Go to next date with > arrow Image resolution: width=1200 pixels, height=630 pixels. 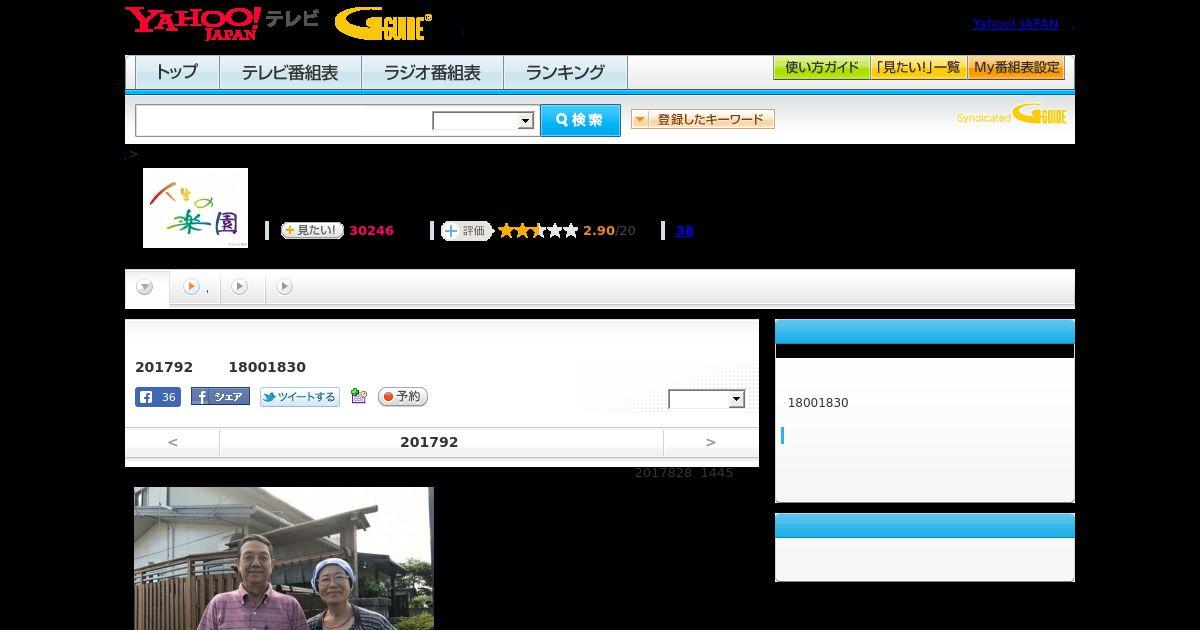click(711, 442)
